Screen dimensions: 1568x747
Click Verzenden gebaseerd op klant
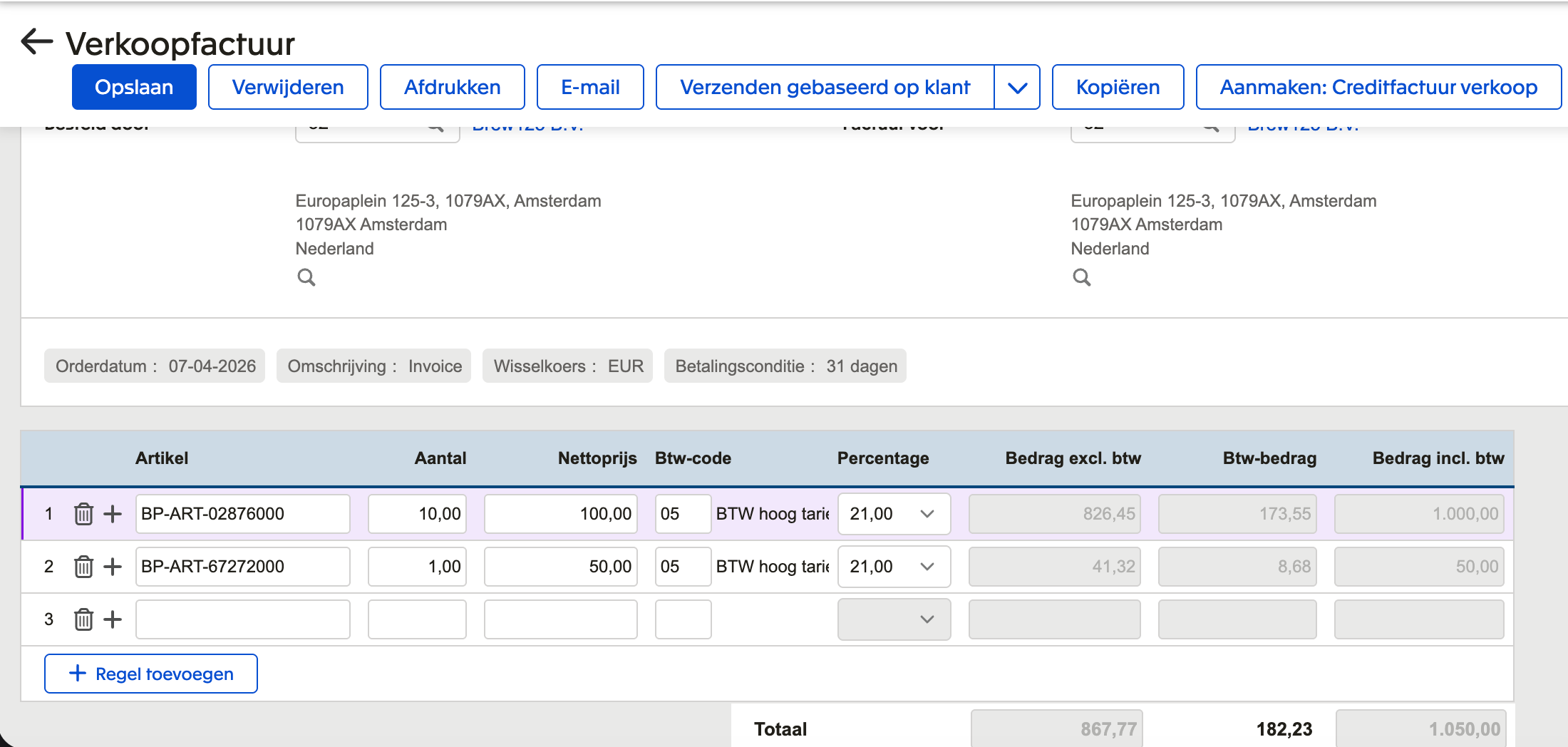coord(825,87)
